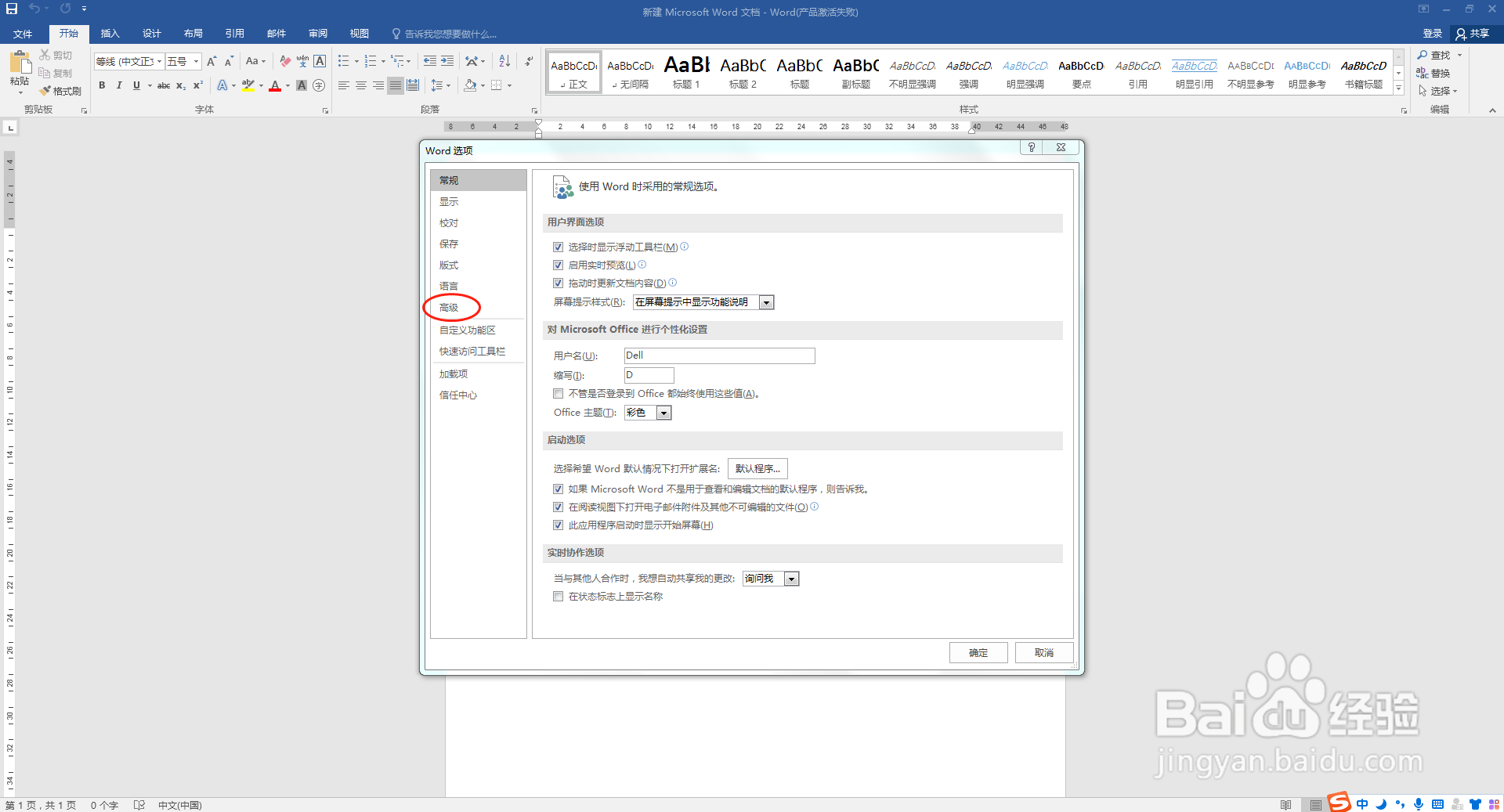Decrease paragraph indent icon
Viewport: 1504px width, 812px height.
(x=430, y=61)
